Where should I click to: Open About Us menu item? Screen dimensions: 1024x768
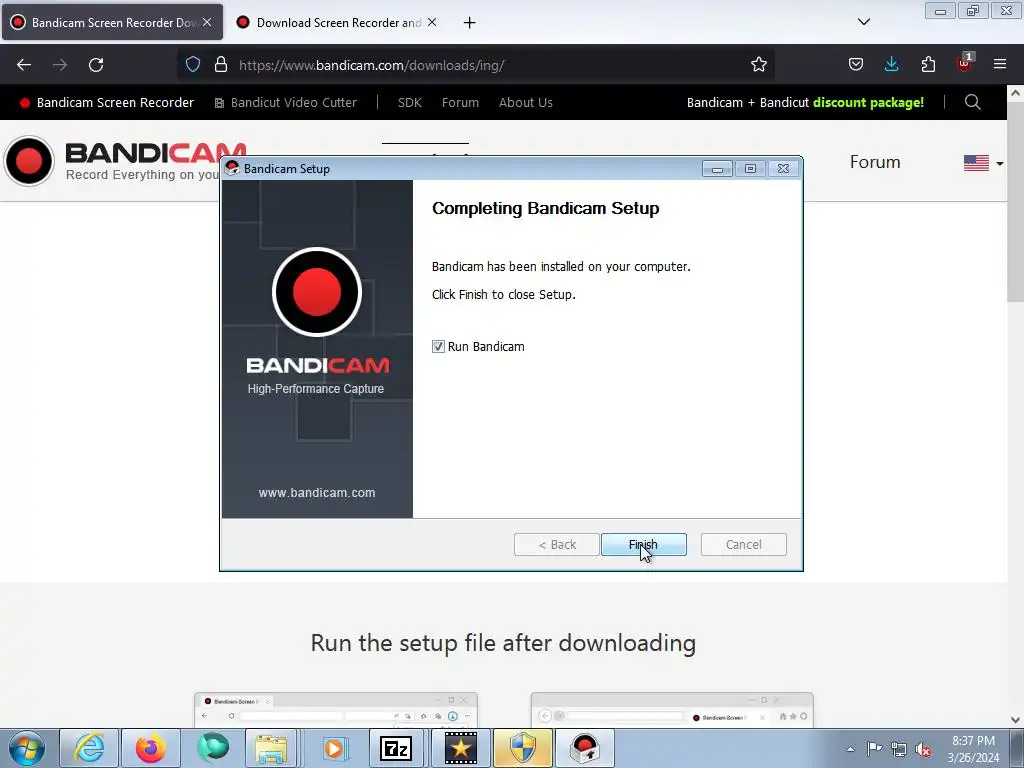coord(526,103)
